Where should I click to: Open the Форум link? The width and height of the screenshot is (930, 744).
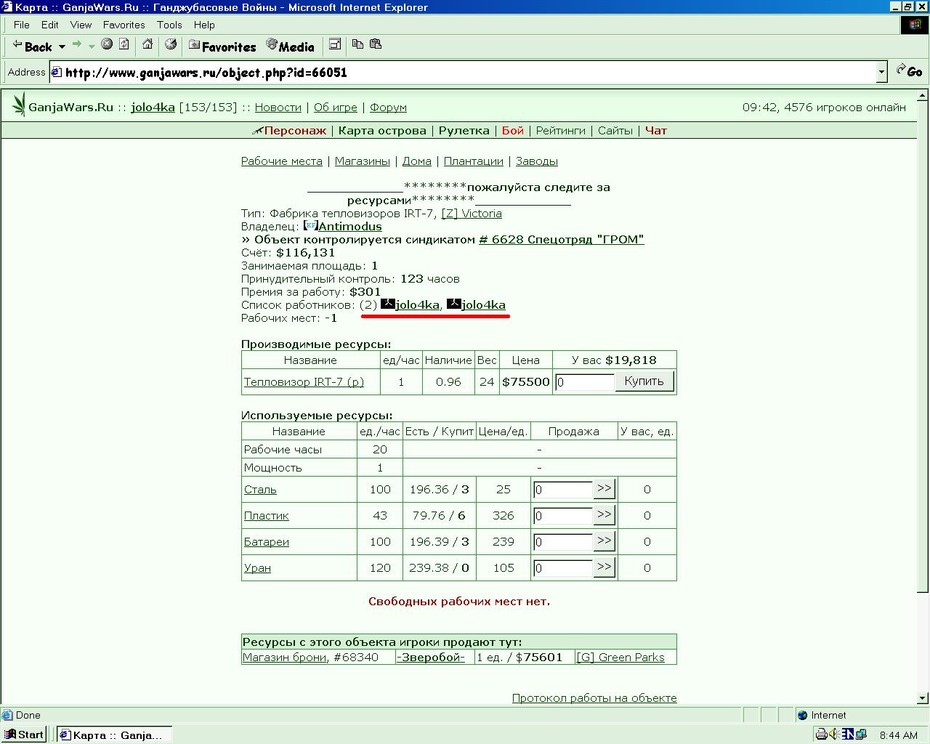[388, 107]
